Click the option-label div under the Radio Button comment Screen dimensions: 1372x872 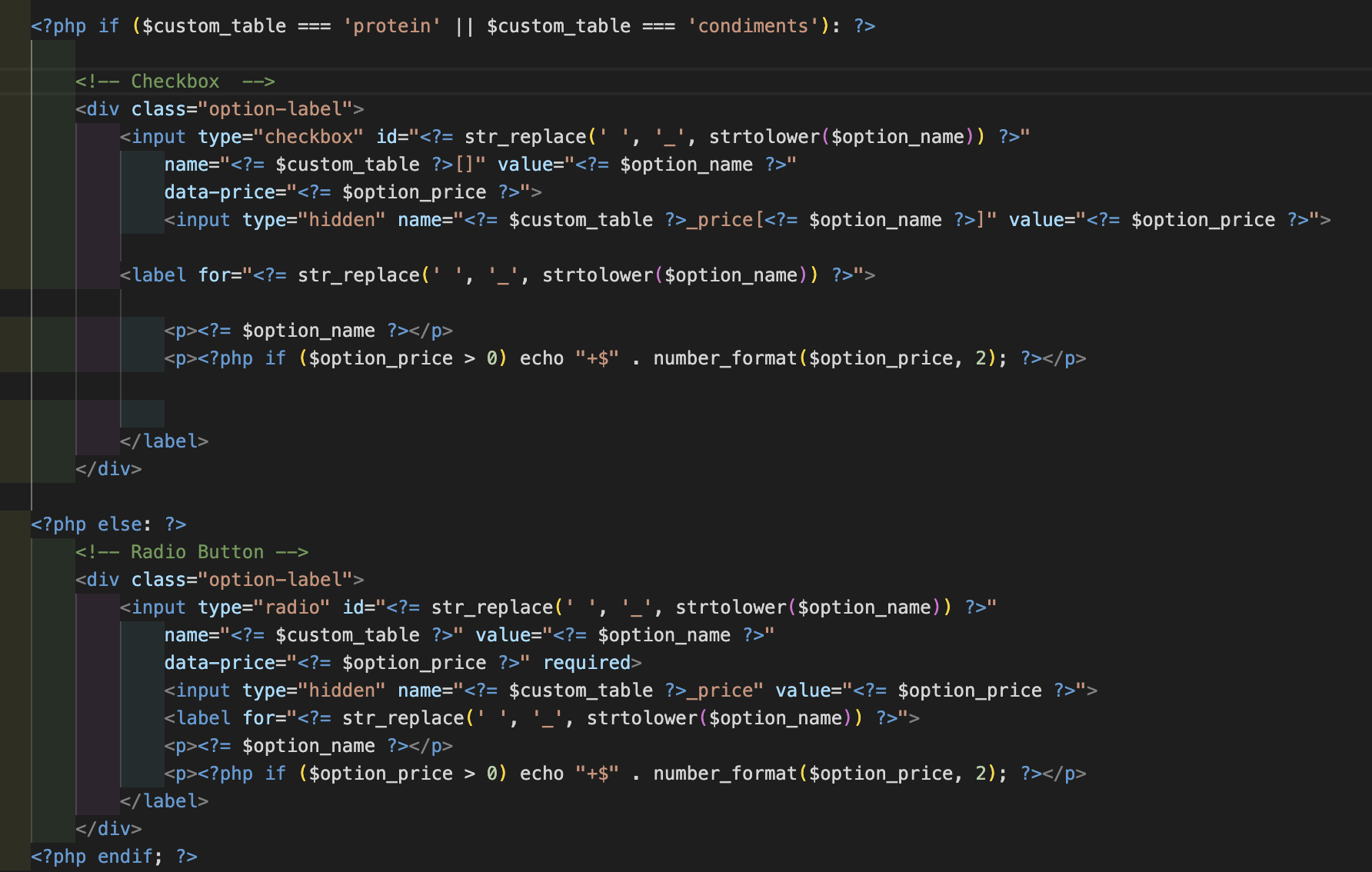coord(220,580)
